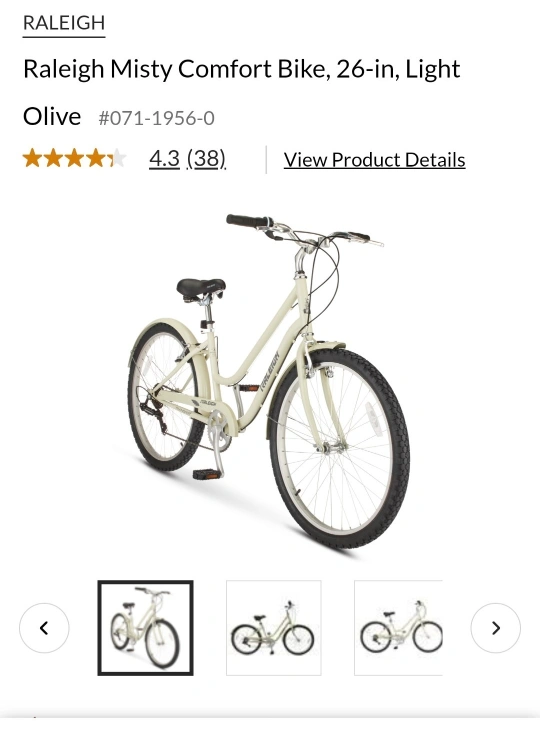
Task: Click the handlebars in main image
Action: click(304, 230)
